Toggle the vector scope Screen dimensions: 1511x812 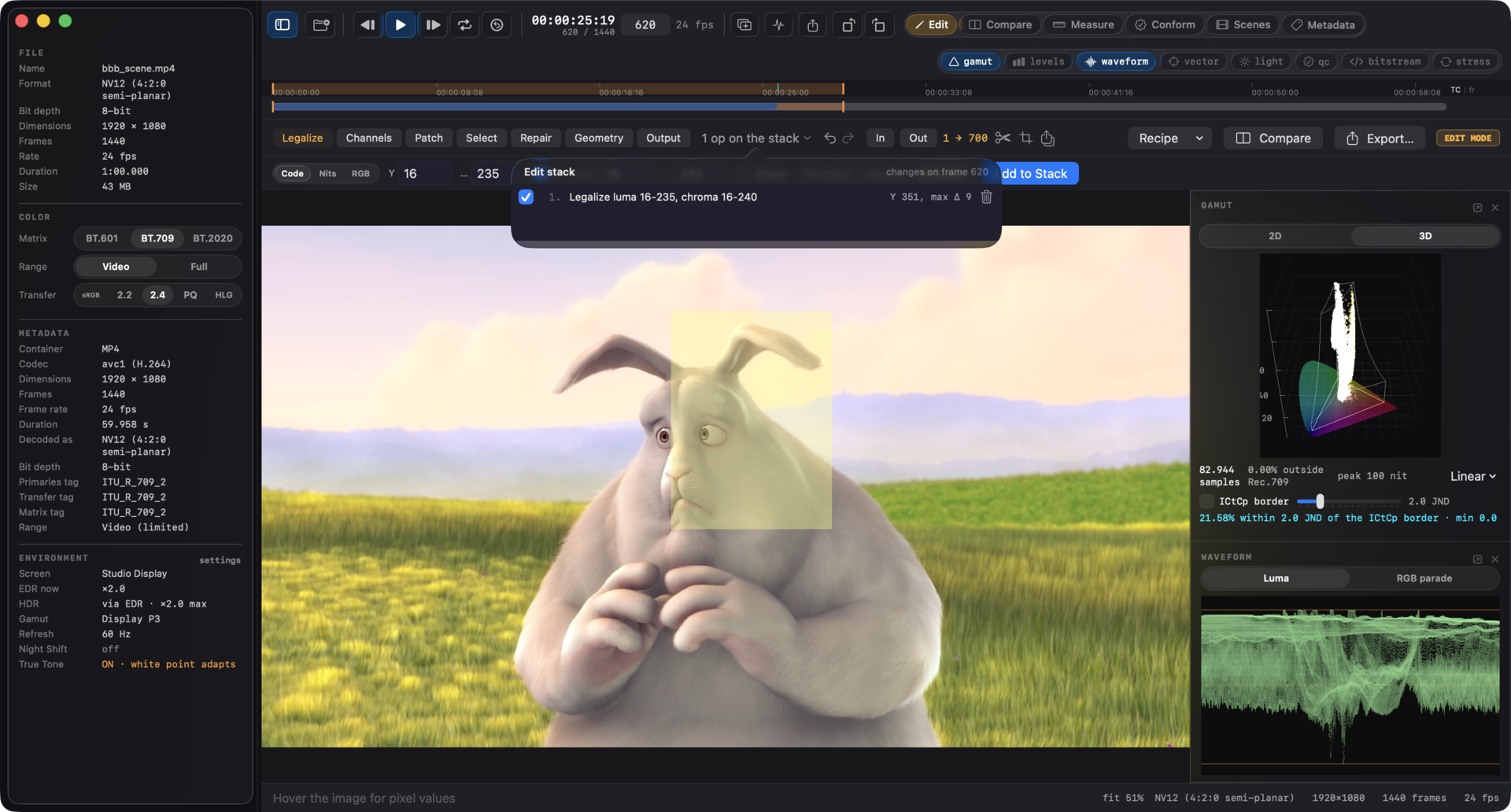pos(1193,61)
